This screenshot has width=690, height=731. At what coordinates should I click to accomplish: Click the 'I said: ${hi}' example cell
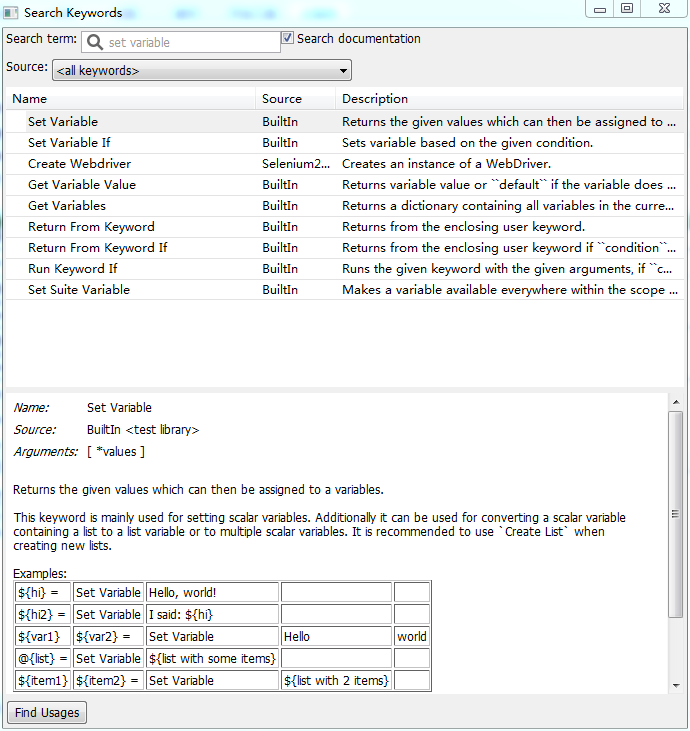(212, 614)
